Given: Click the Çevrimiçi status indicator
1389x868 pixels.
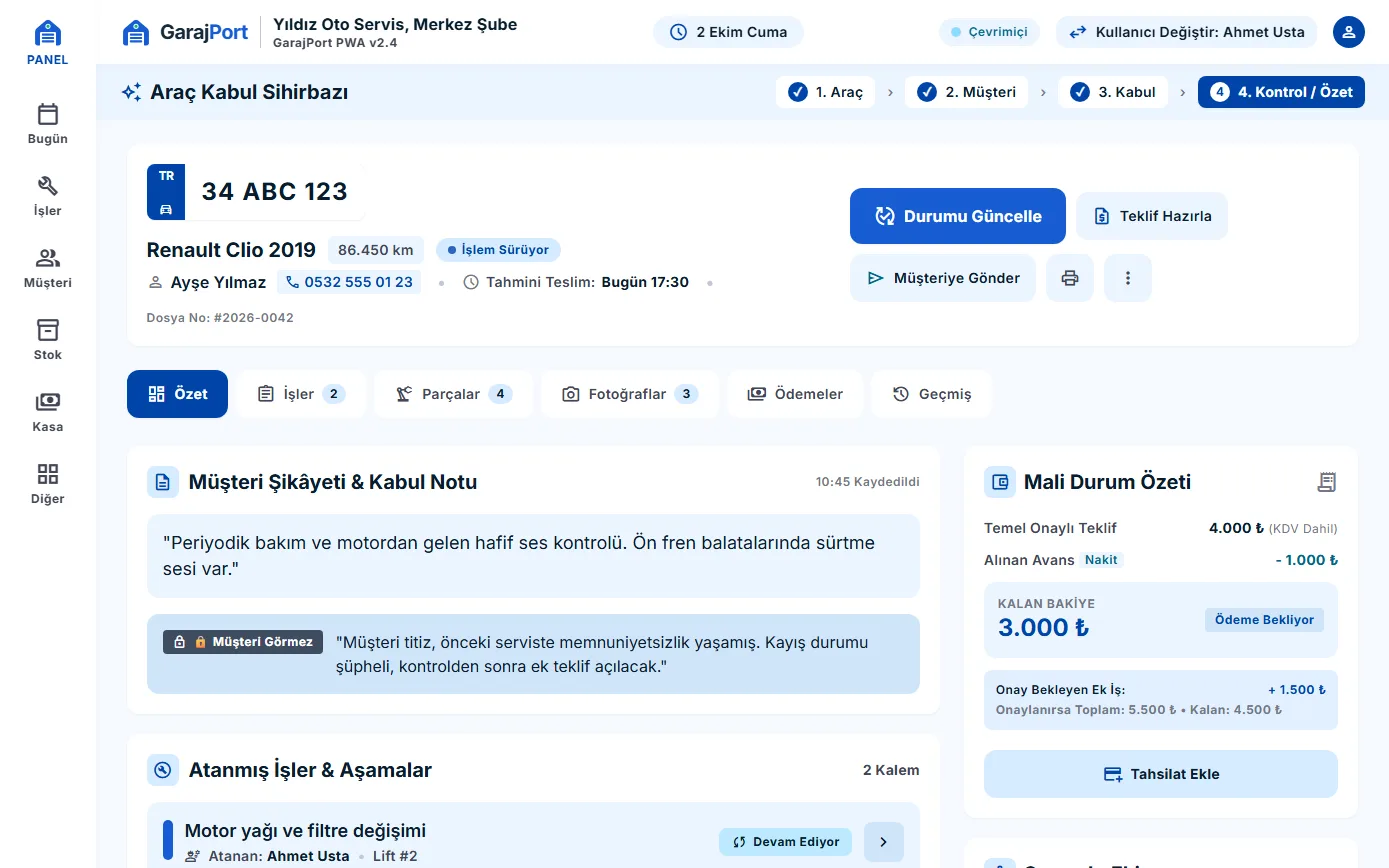Looking at the screenshot, I should point(989,32).
